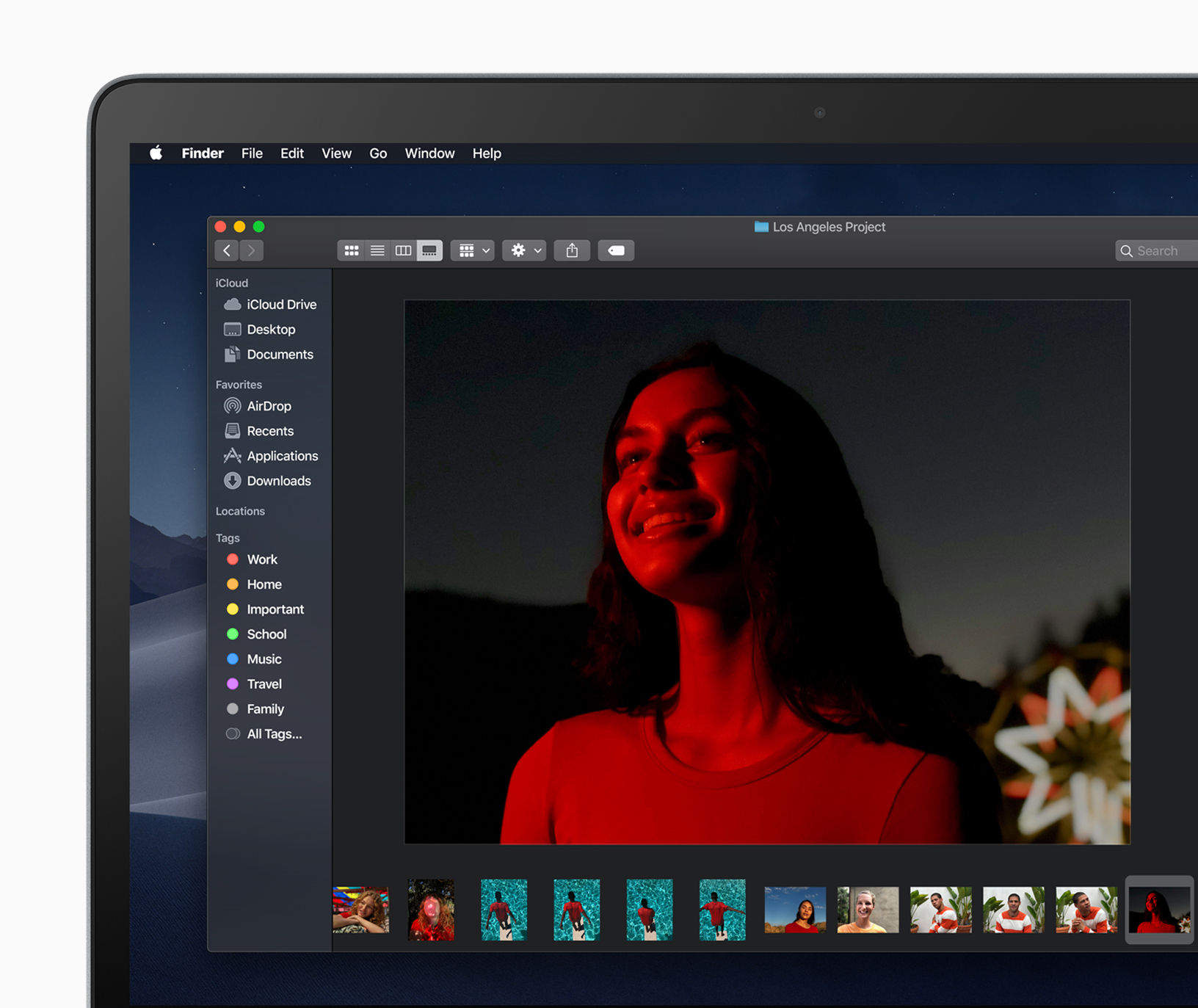This screenshot has width=1198, height=1008.
Task: Open the Action gear dropdown menu
Action: (x=523, y=250)
